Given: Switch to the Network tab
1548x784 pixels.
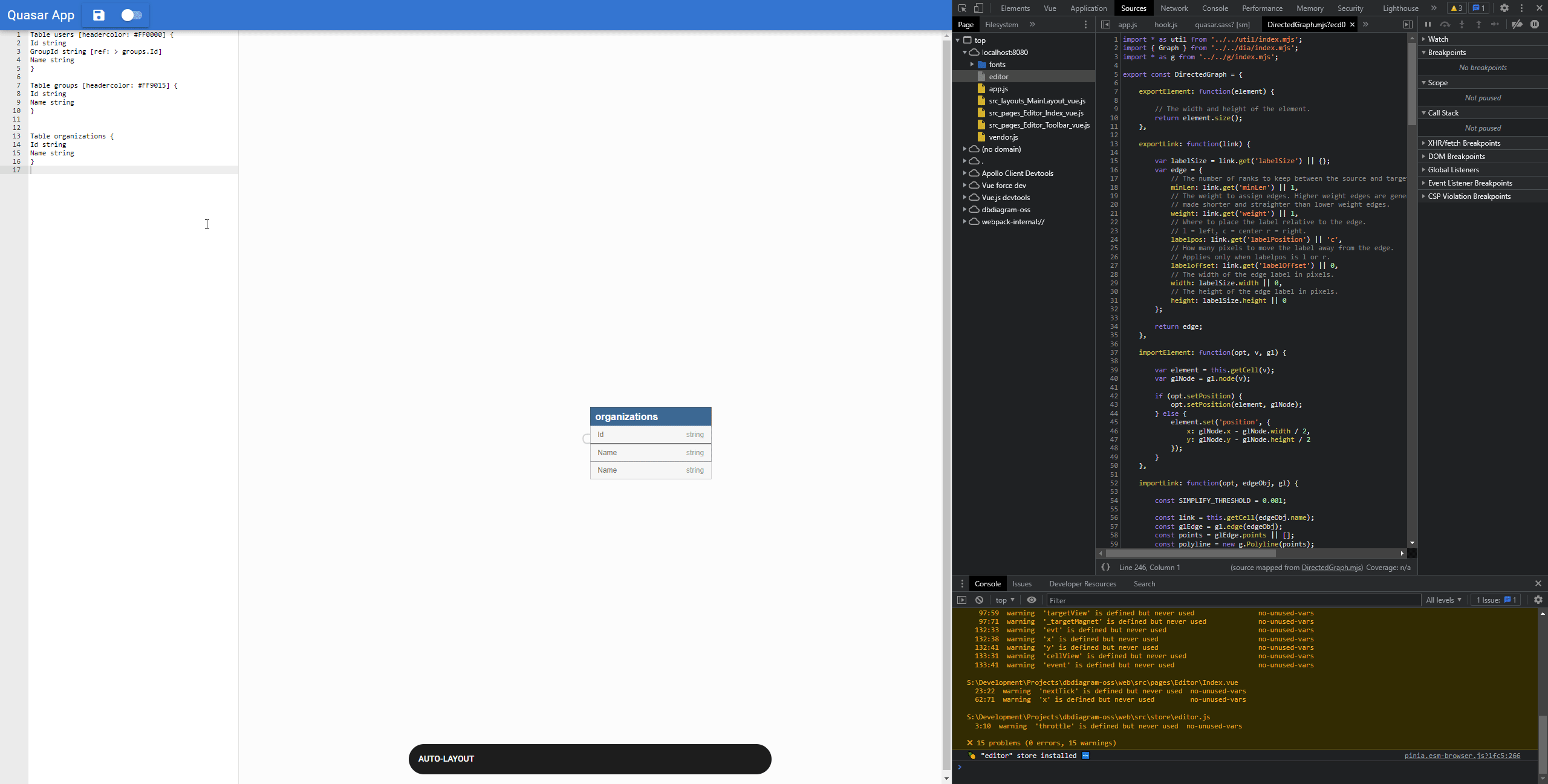Looking at the screenshot, I should click(x=1174, y=8).
